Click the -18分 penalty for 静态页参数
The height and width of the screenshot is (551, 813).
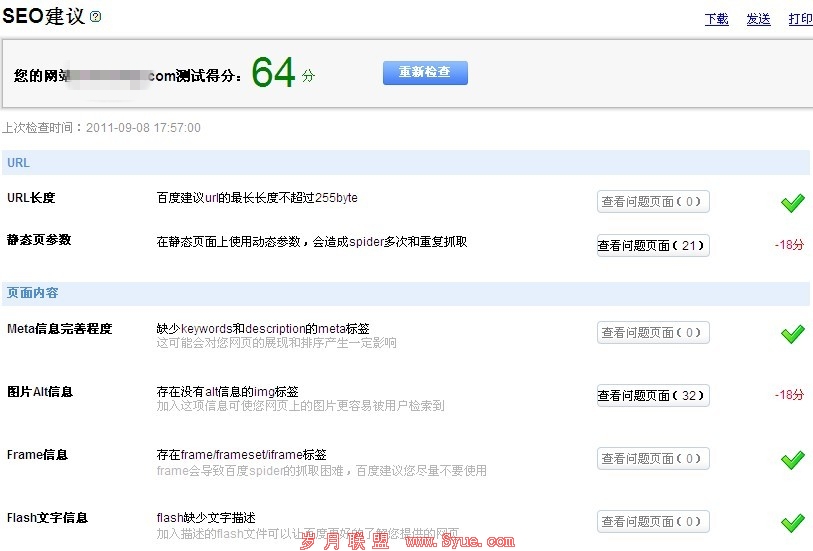tap(789, 245)
